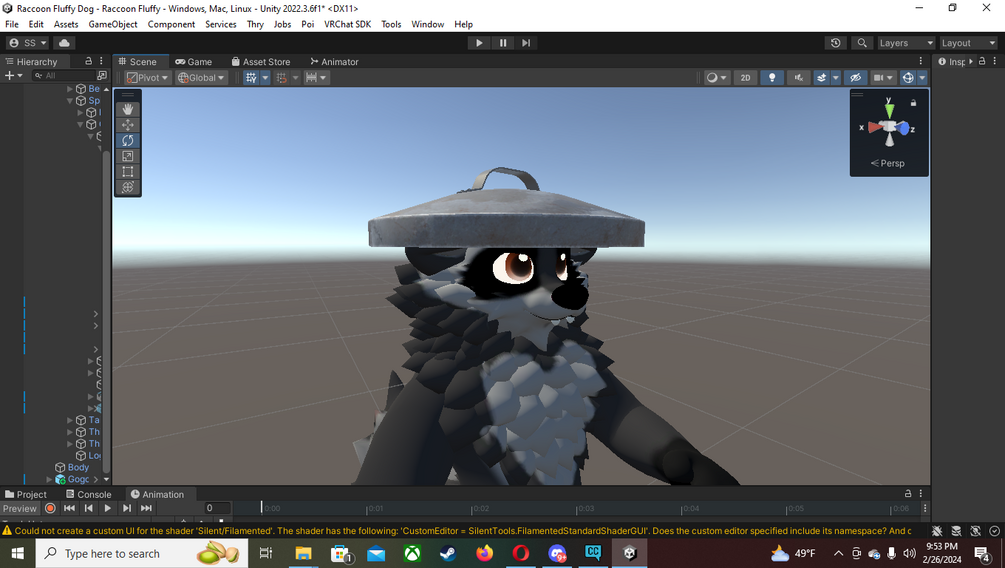Click the Preview button in Animation
This screenshot has height=568, width=1005.
pyautogui.click(x=20, y=508)
